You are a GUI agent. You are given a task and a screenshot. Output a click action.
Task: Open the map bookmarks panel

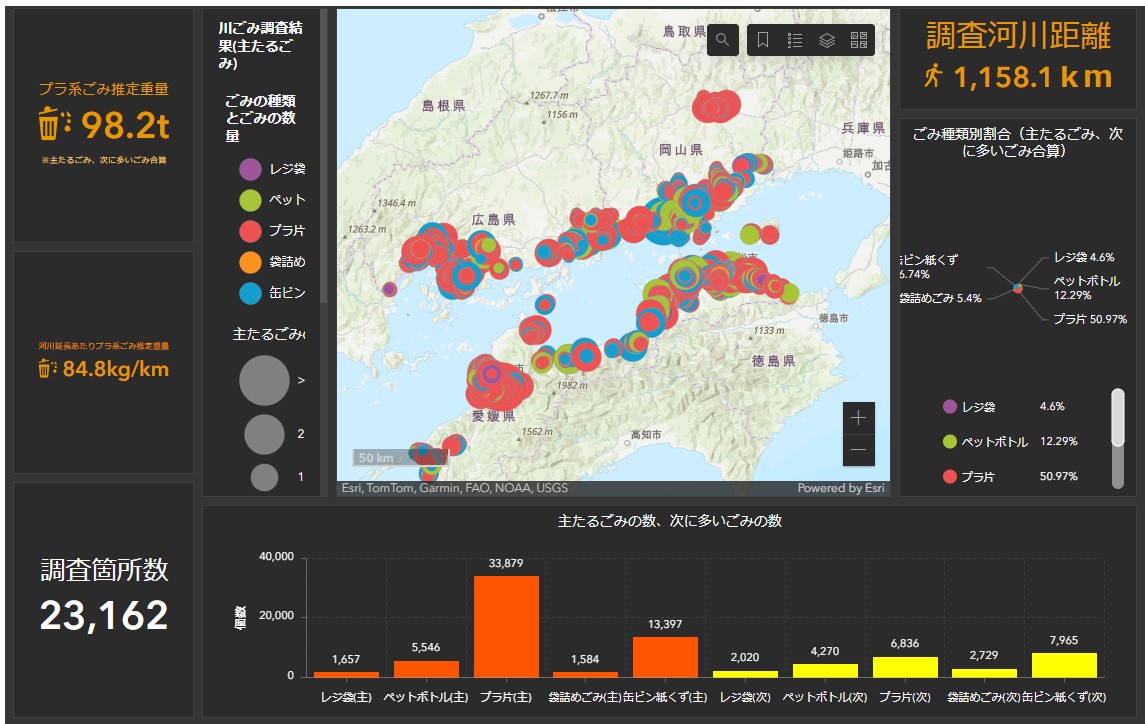point(762,40)
